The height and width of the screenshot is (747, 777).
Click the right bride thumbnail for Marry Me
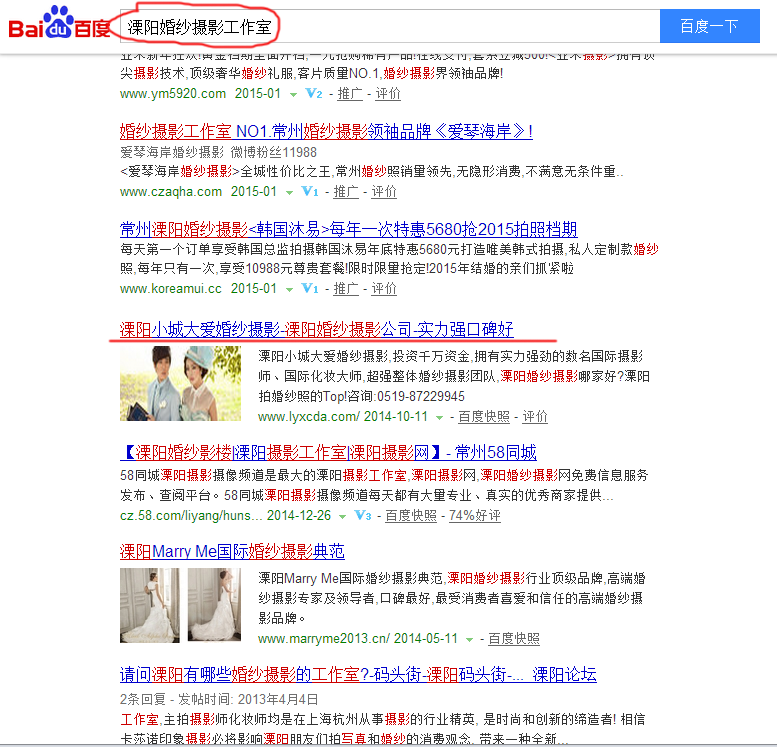tap(214, 605)
